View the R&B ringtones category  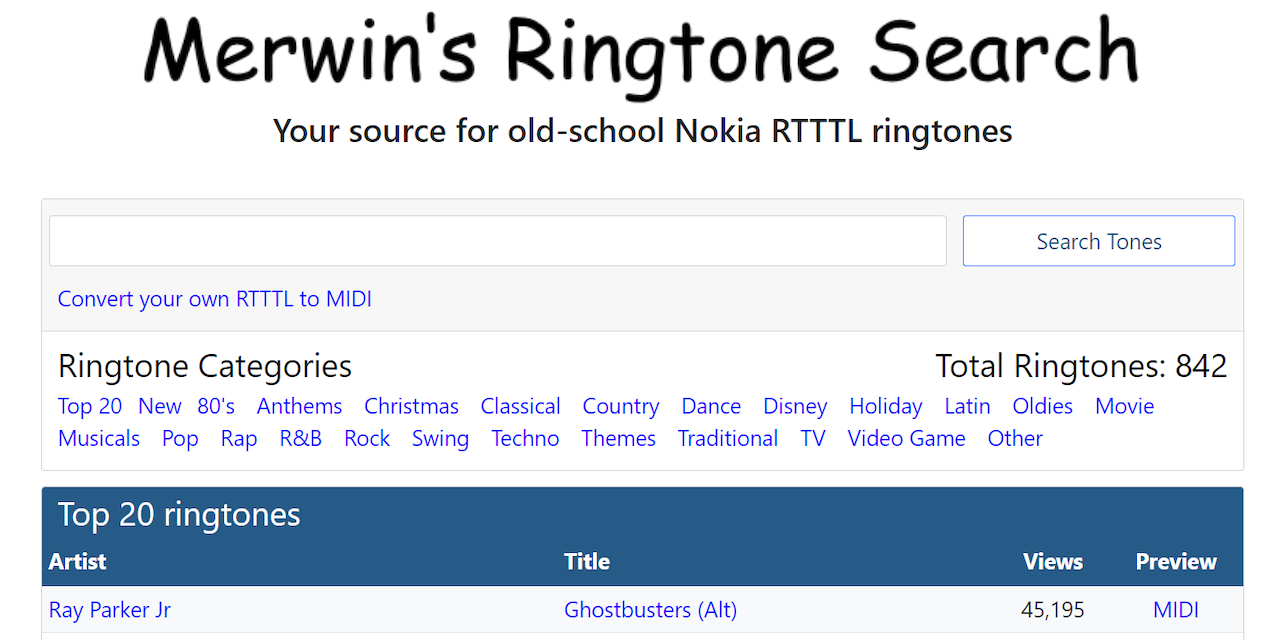pyautogui.click(x=300, y=438)
